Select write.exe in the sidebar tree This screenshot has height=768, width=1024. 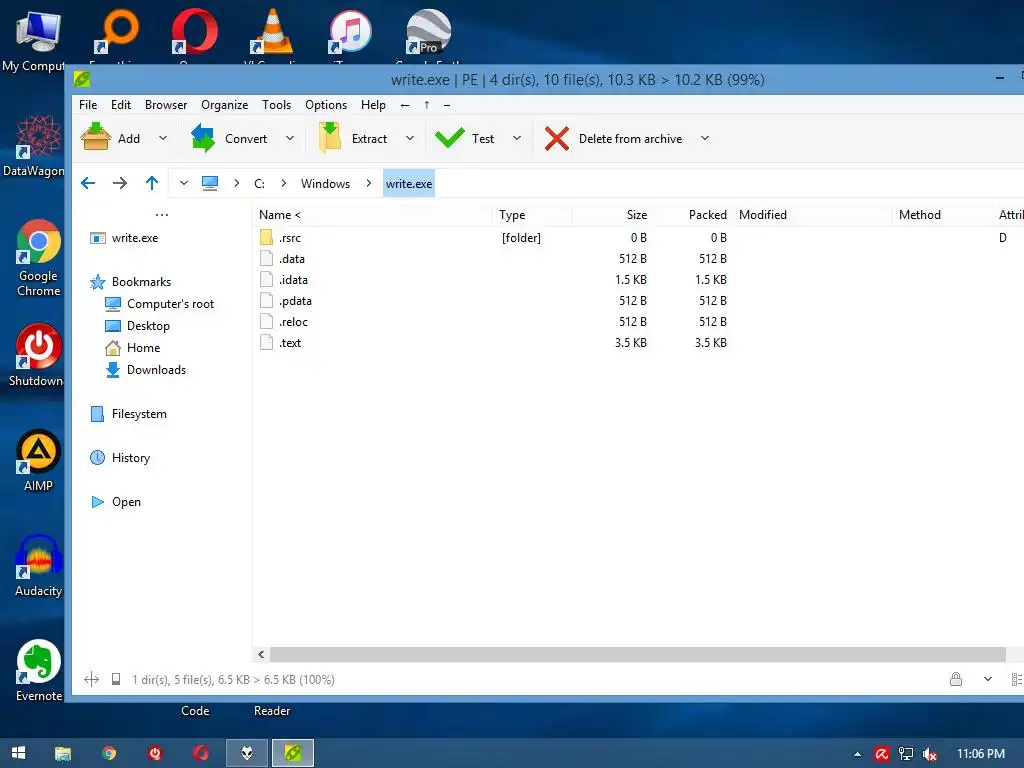coord(135,238)
